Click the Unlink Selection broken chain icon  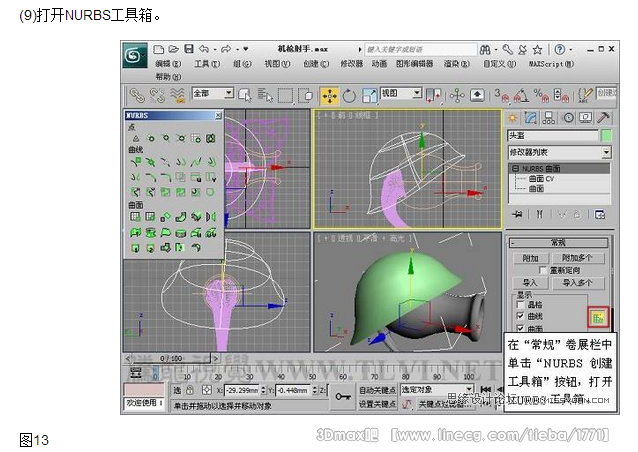click(x=157, y=96)
